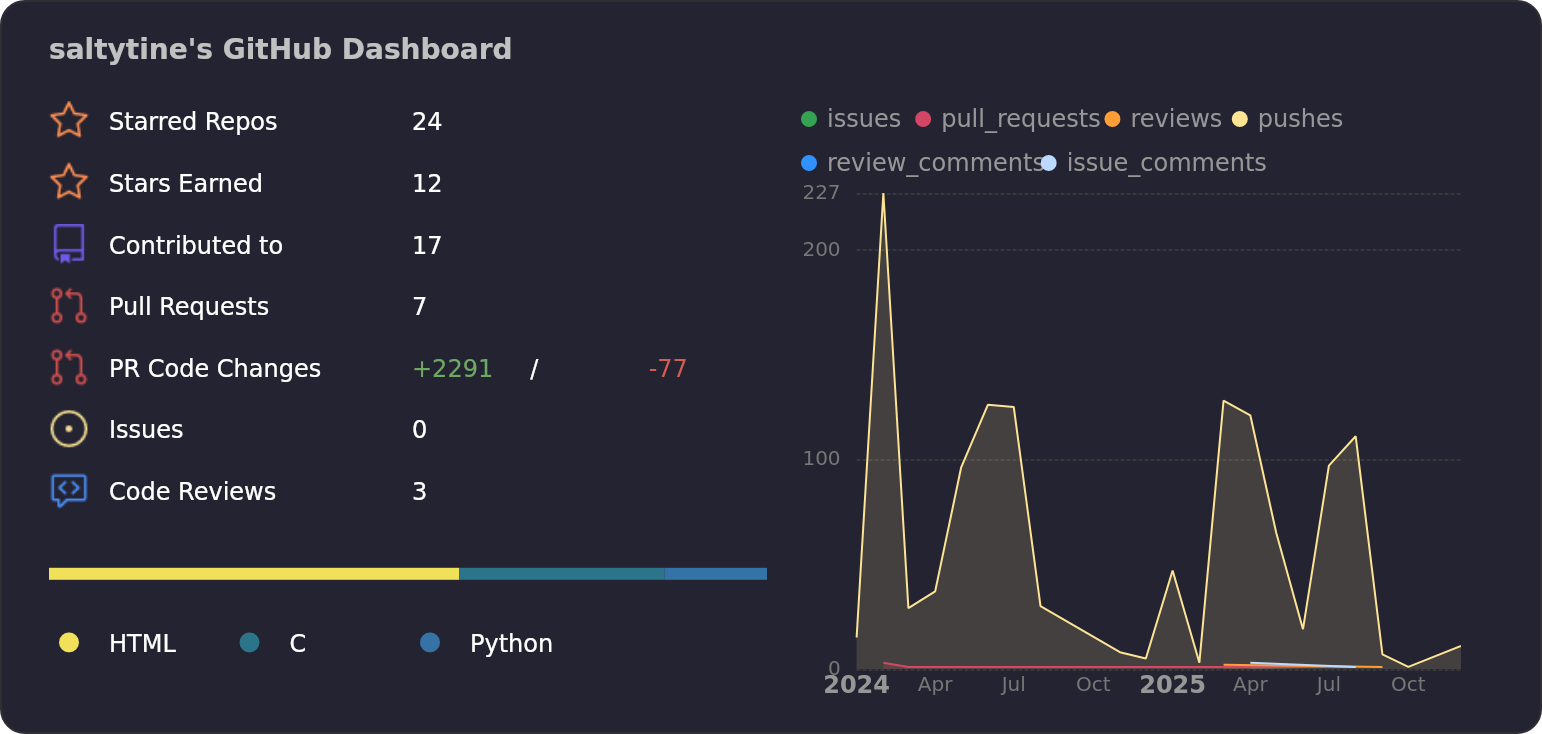Click the Starred Repos star icon
The height and width of the screenshot is (734, 1542).
tap(68, 121)
